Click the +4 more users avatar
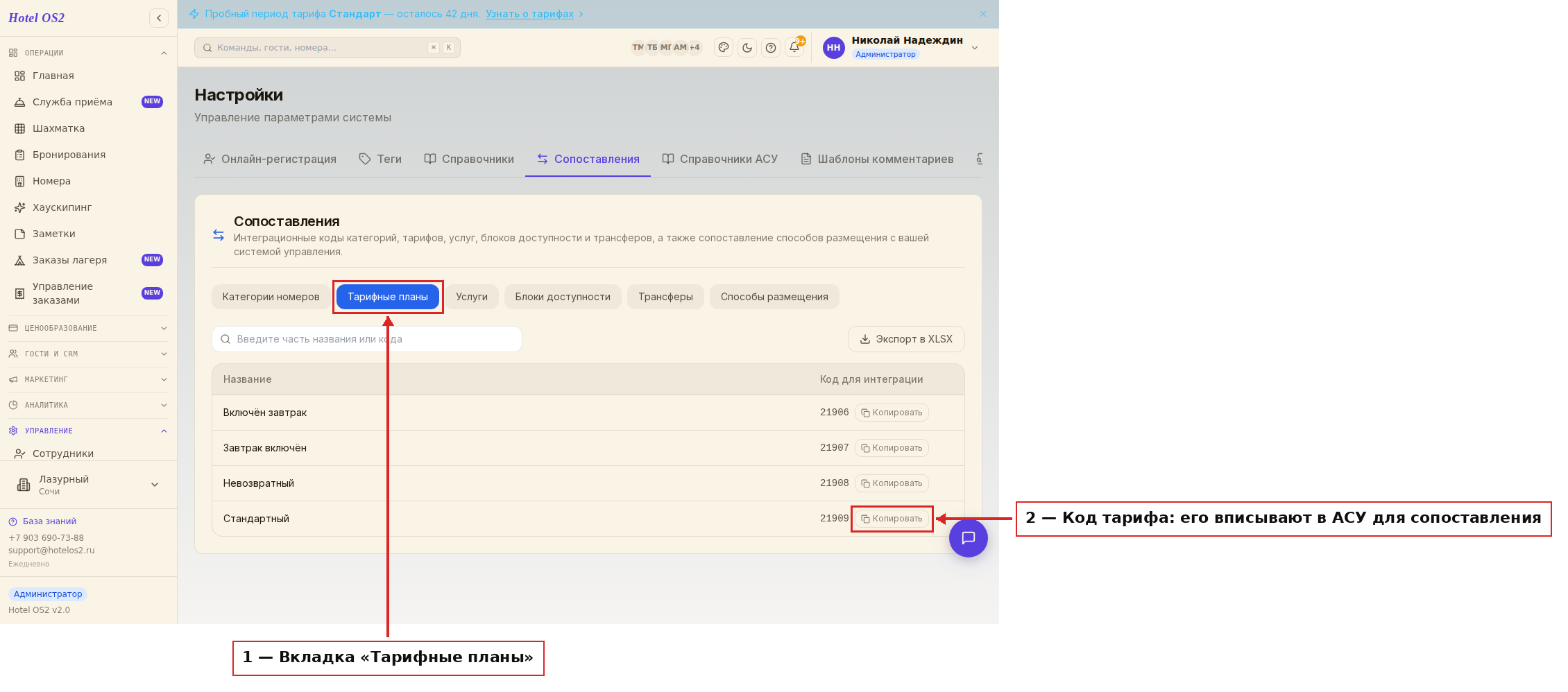Screen dimensions: 1568x692 pyautogui.click(x=694, y=48)
